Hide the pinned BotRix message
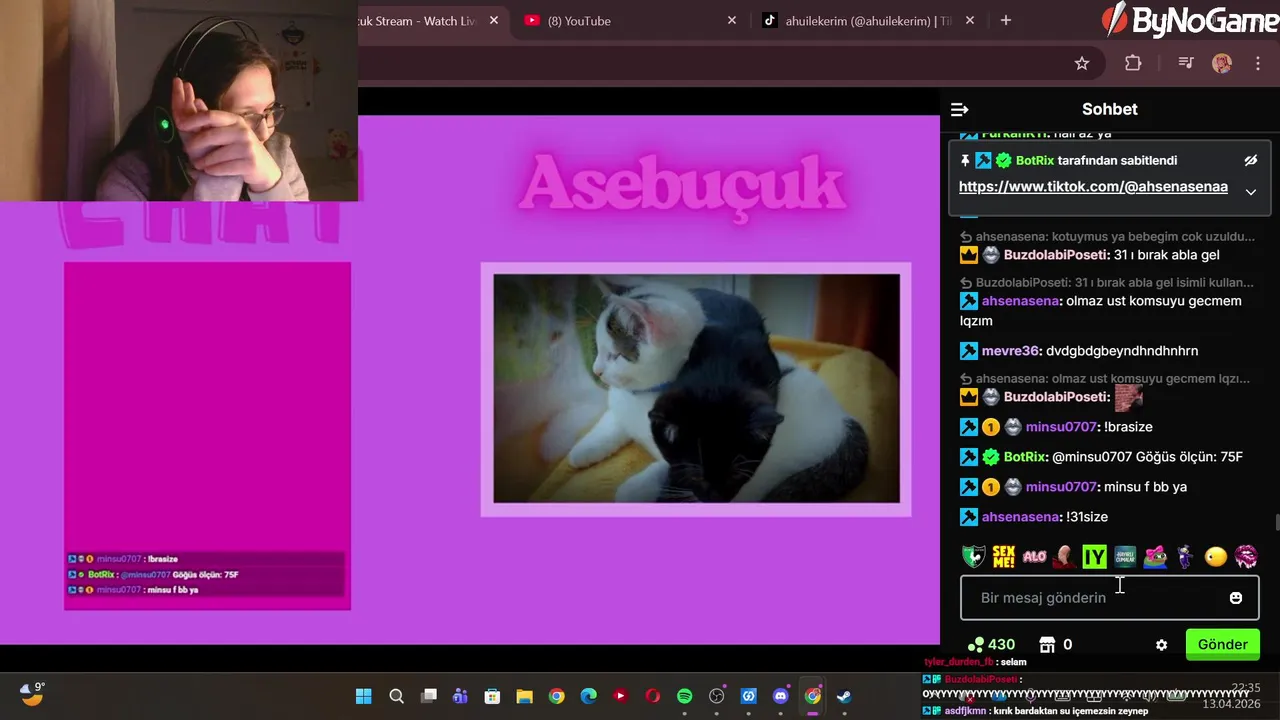 1250,160
